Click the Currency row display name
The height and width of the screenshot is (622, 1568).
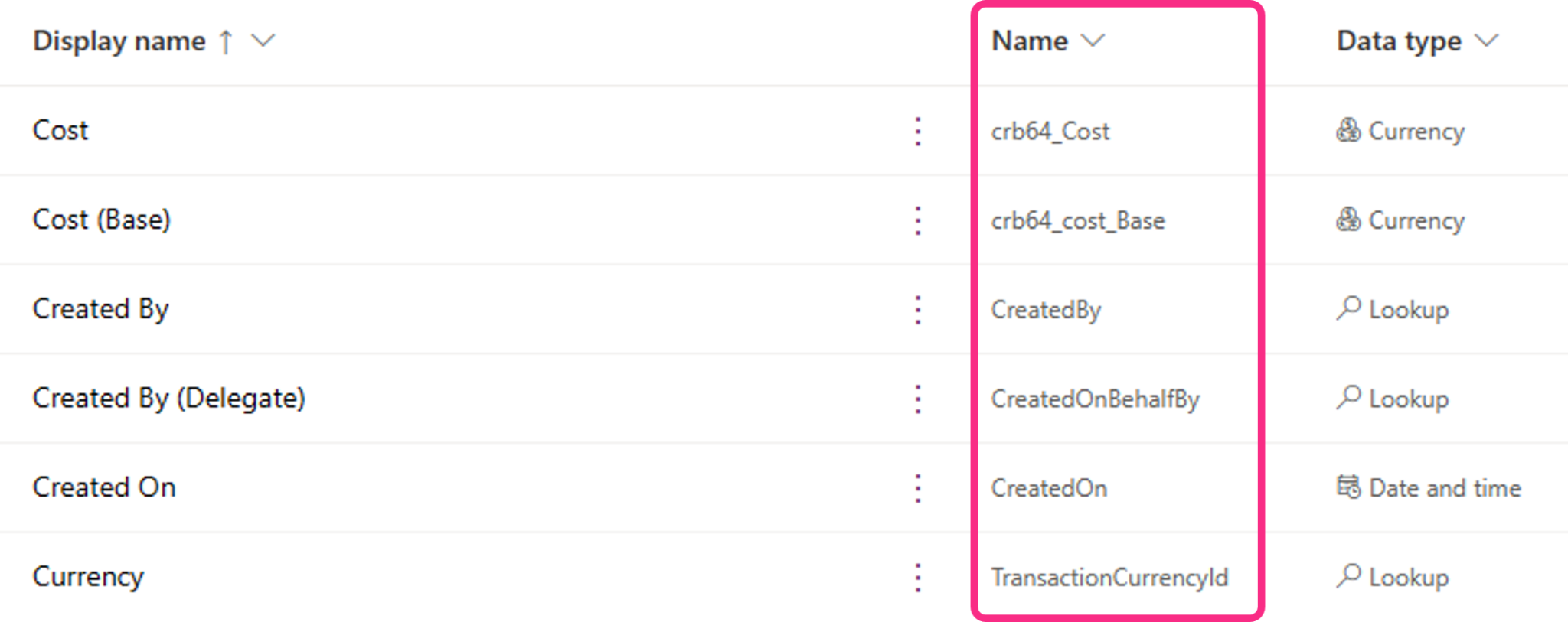[x=88, y=577]
